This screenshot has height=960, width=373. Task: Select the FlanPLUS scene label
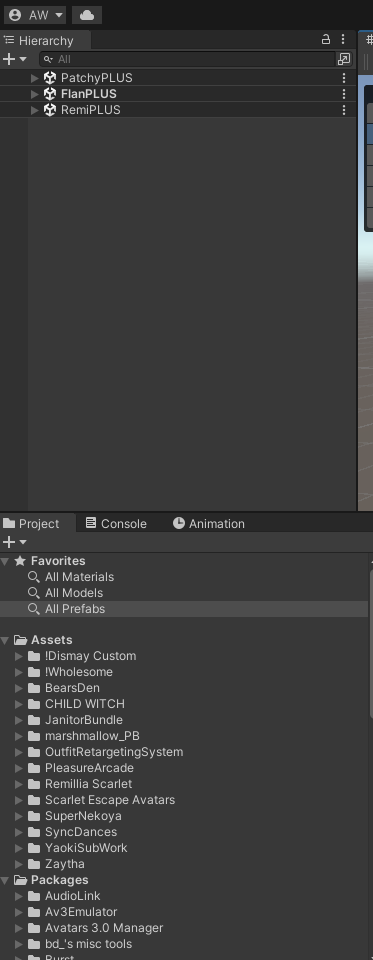click(x=88, y=94)
